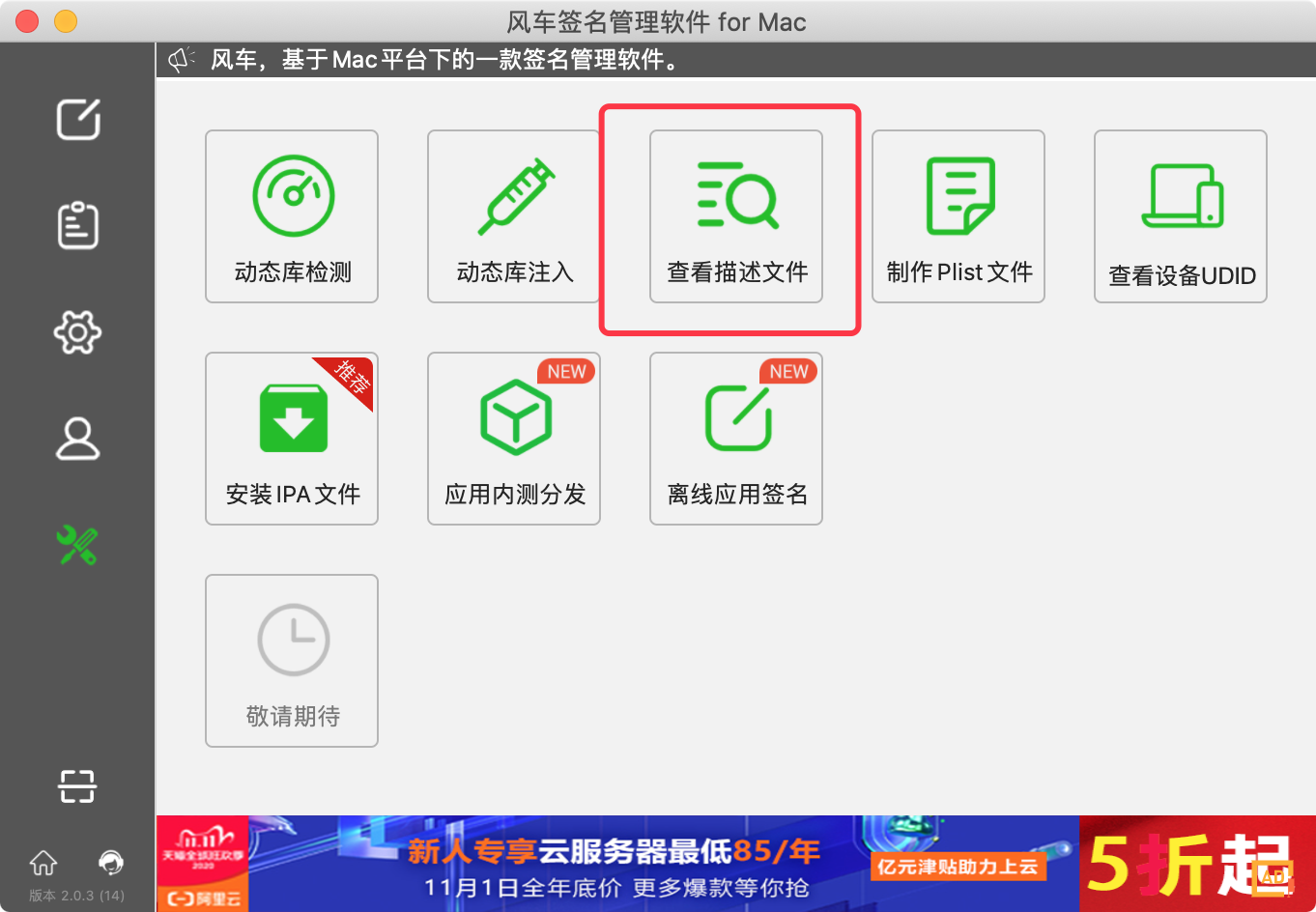This screenshot has height=912, width=1316.
Task: Open customer support via the headset icon
Action: click(x=109, y=863)
